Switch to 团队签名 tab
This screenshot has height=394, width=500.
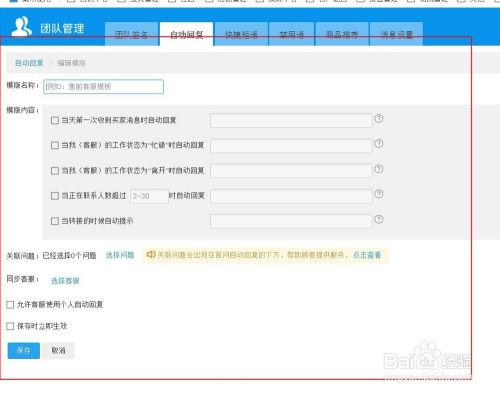click(x=131, y=34)
